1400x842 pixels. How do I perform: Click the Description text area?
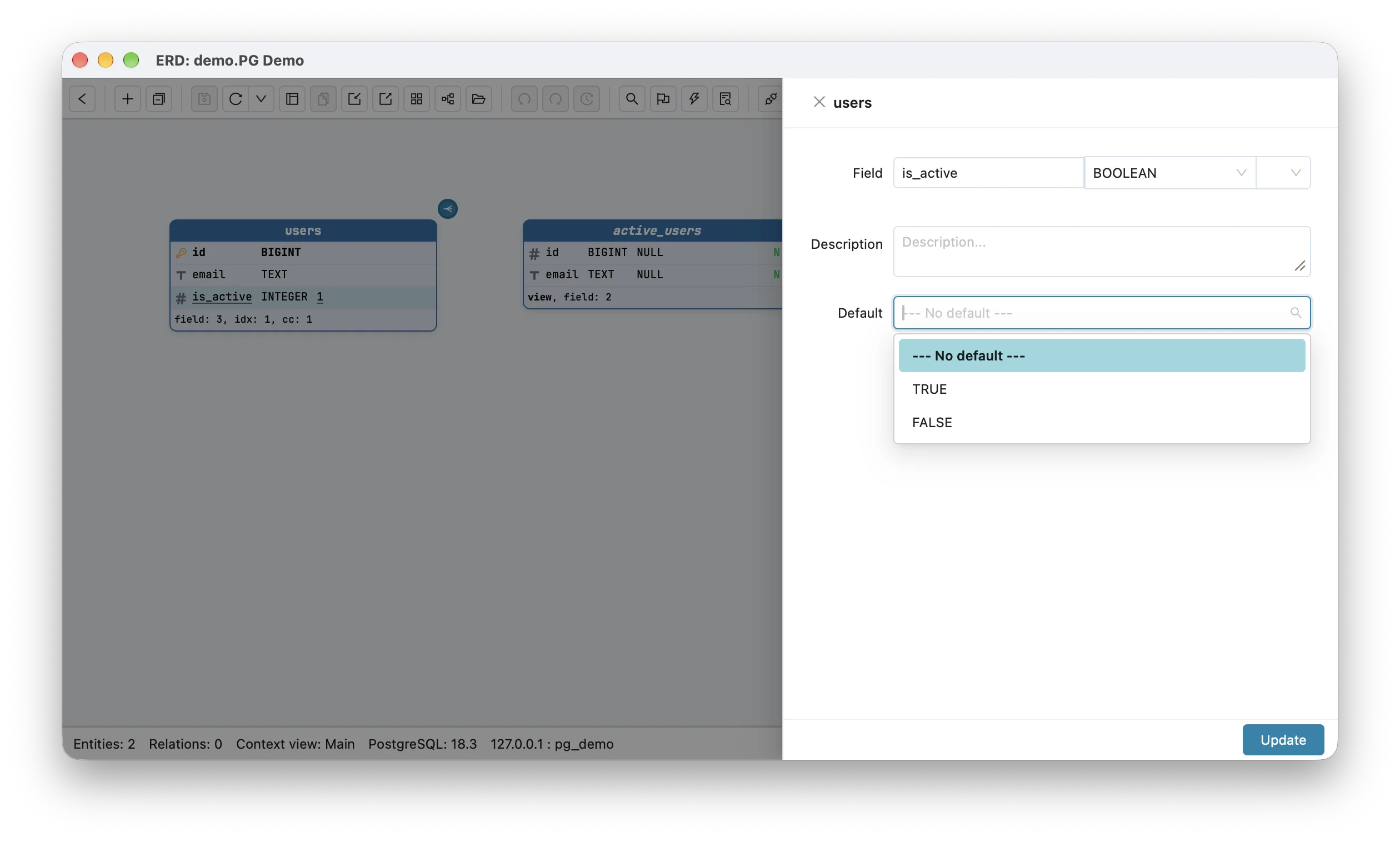coord(1102,252)
